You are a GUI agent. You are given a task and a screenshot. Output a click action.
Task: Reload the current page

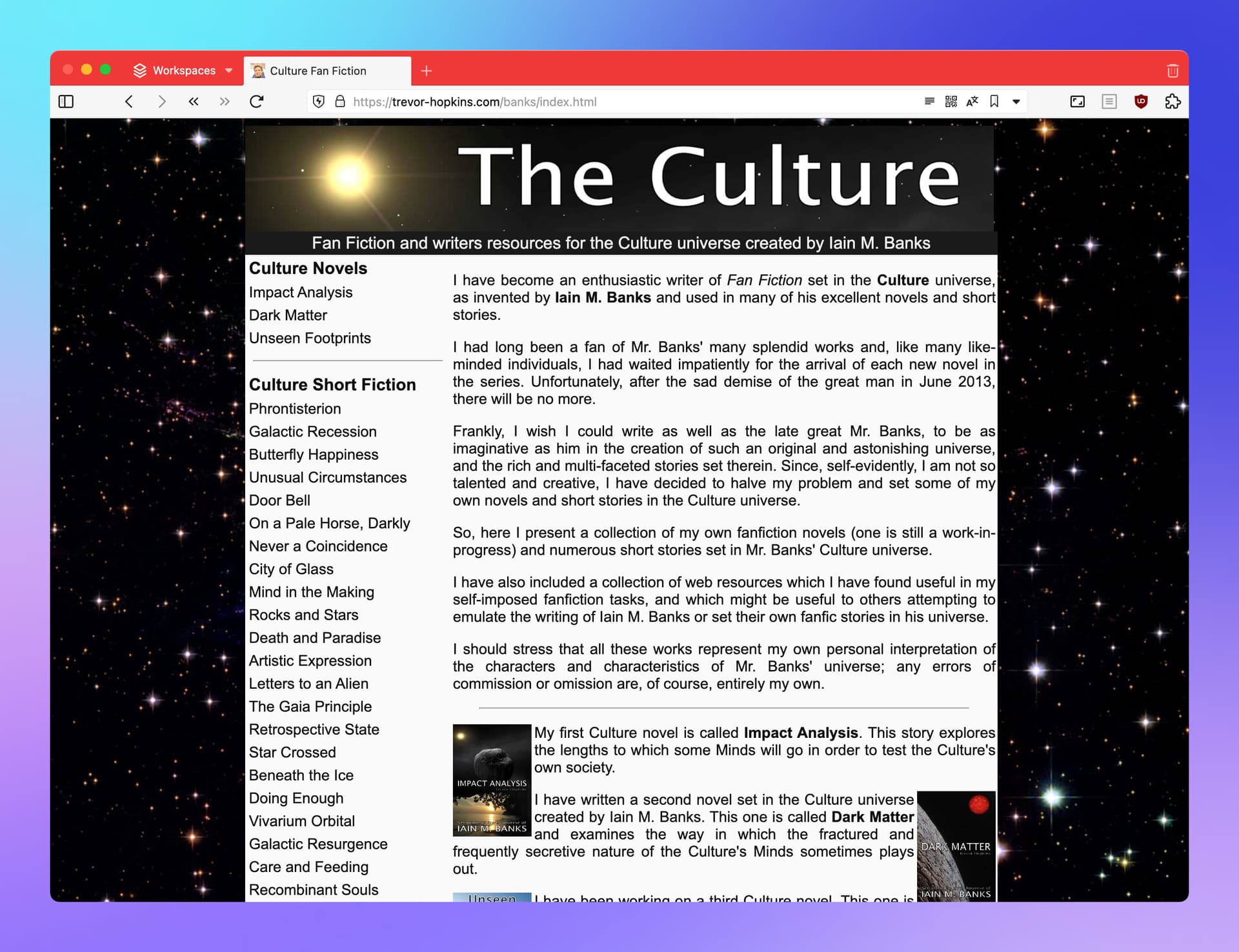click(257, 101)
